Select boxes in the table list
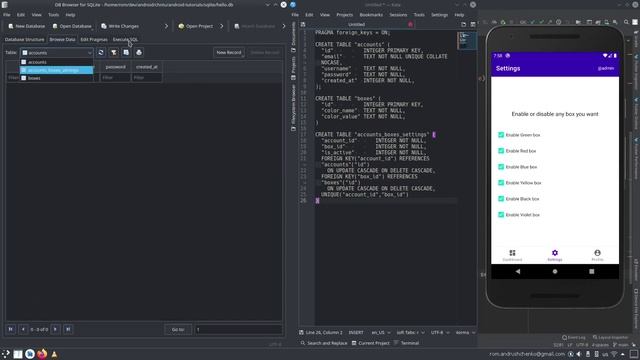This screenshot has width=640, height=360. click(x=57, y=78)
